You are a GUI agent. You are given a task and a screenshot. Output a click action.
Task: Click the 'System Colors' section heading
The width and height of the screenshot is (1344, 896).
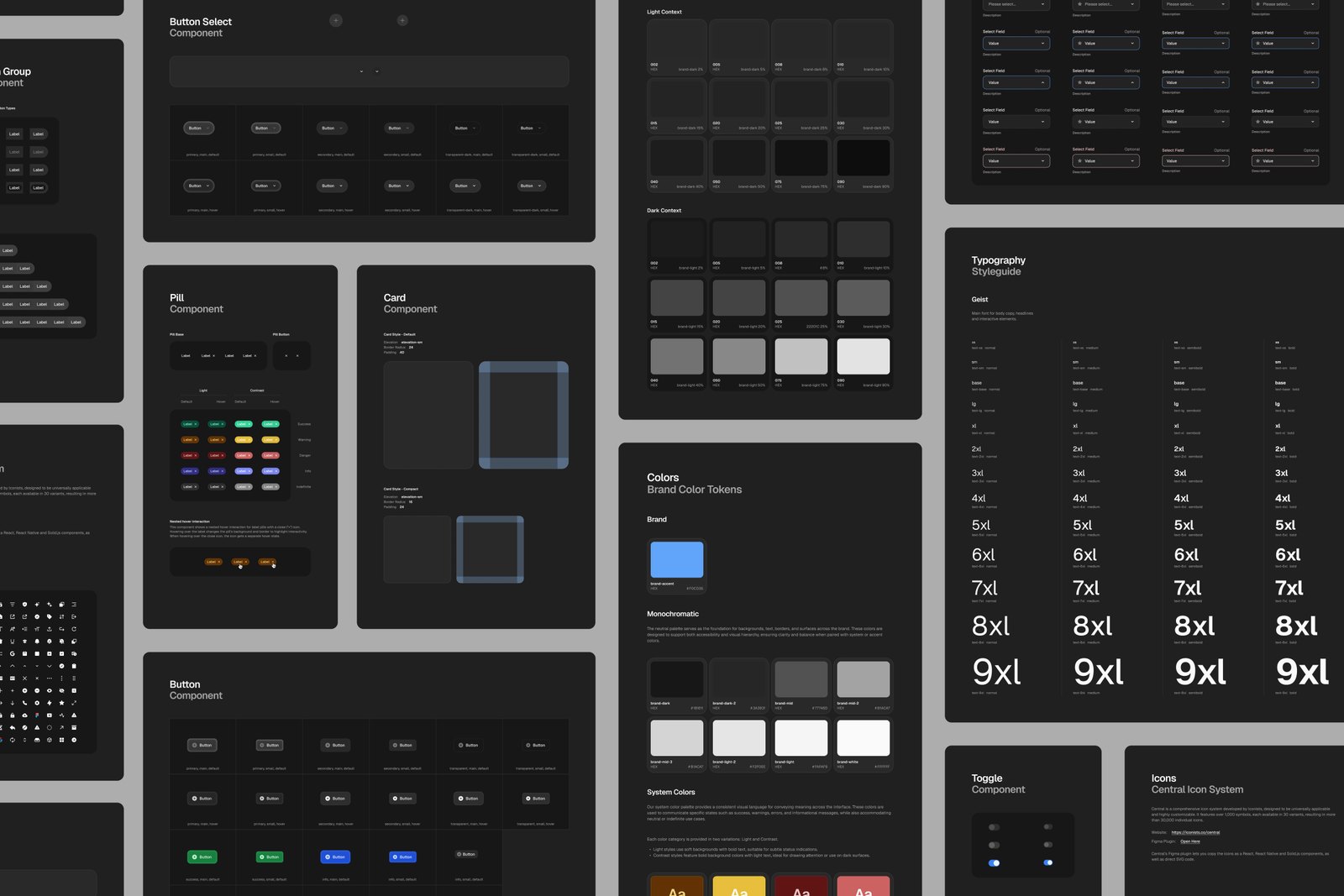coord(671,792)
